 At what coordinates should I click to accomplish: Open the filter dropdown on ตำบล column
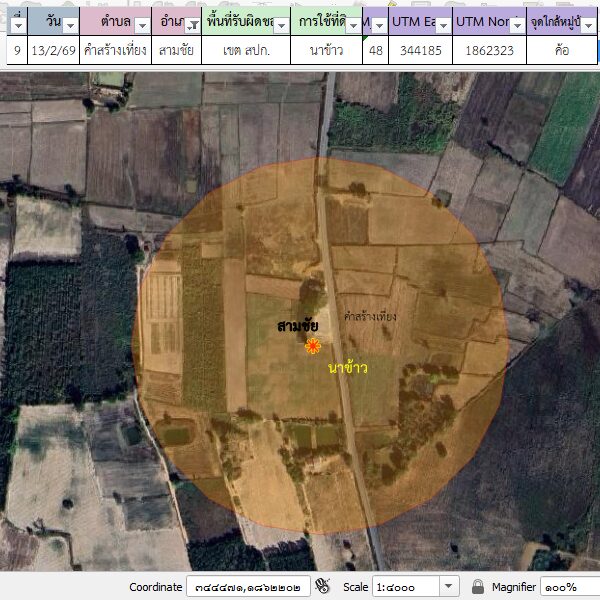pos(142,26)
